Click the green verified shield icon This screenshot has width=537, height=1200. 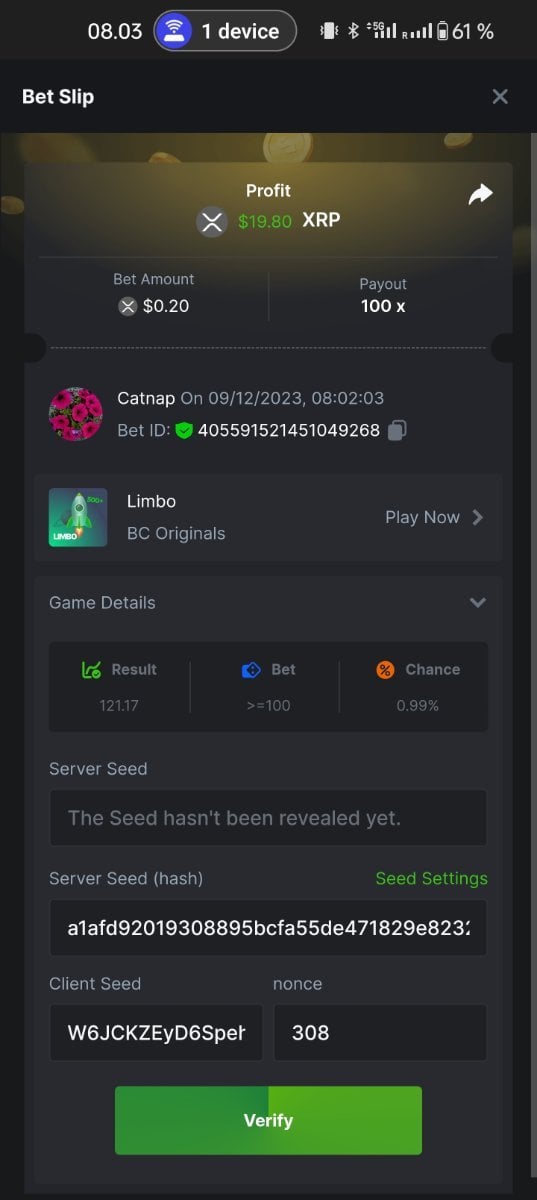pyautogui.click(x=184, y=430)
